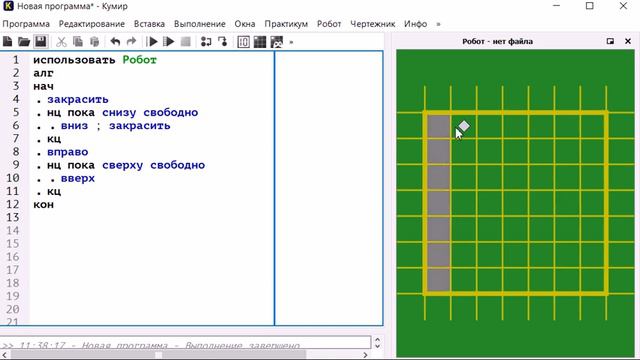The image size is (640, 360).
Task: Open the Программа menu
Action: tap(26, 24)
